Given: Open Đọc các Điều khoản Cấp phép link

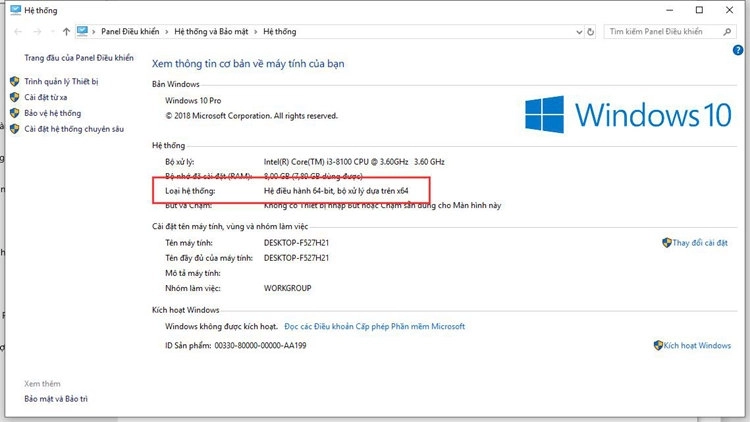Looking at the screenshot, I should 374,326.
